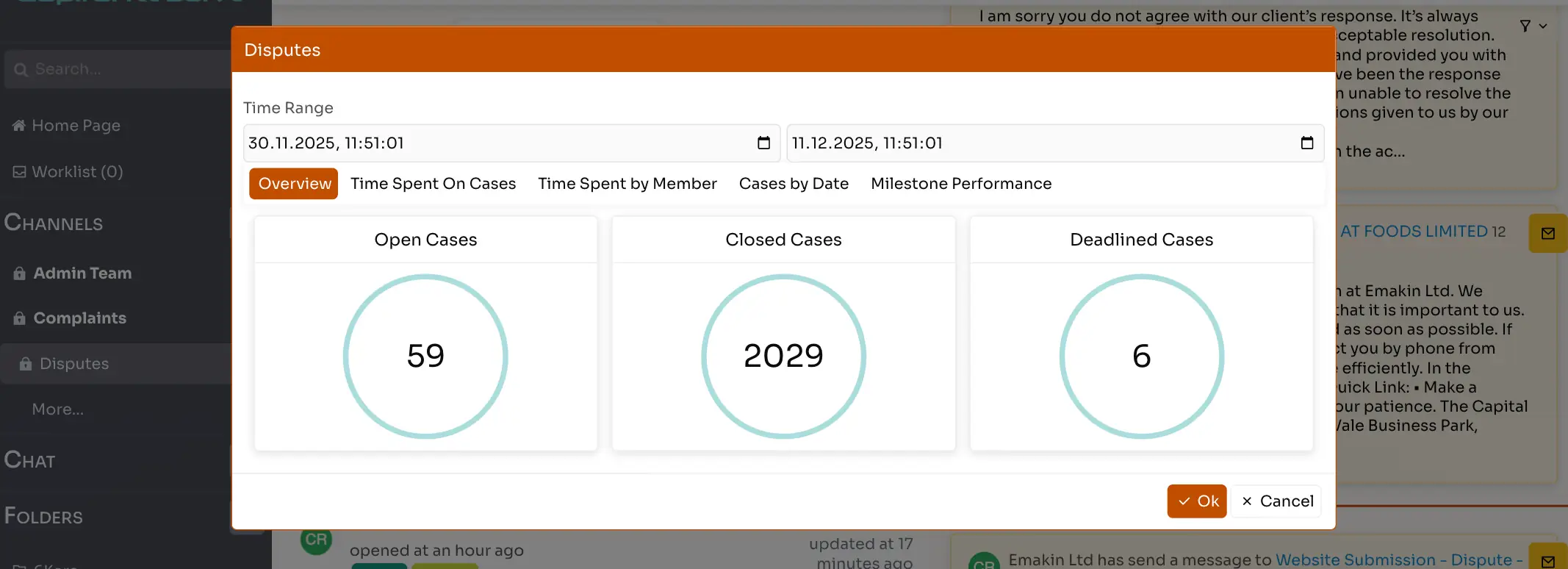This screenshot has height=569, width=1568.
Task: Click envelope icon beside AT FOODS LIMITED
Action: click(1548, 233)
